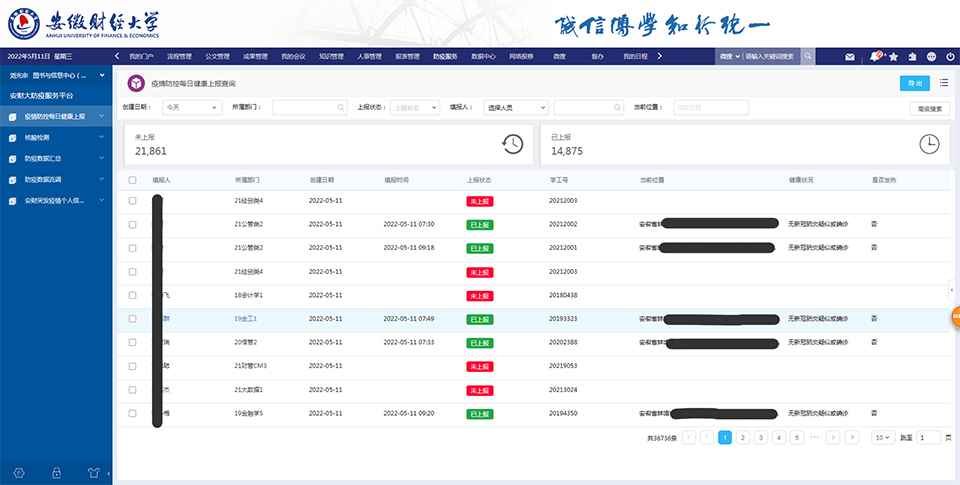Tick the select-all checkbox in table header

click(x=132, y=180)
